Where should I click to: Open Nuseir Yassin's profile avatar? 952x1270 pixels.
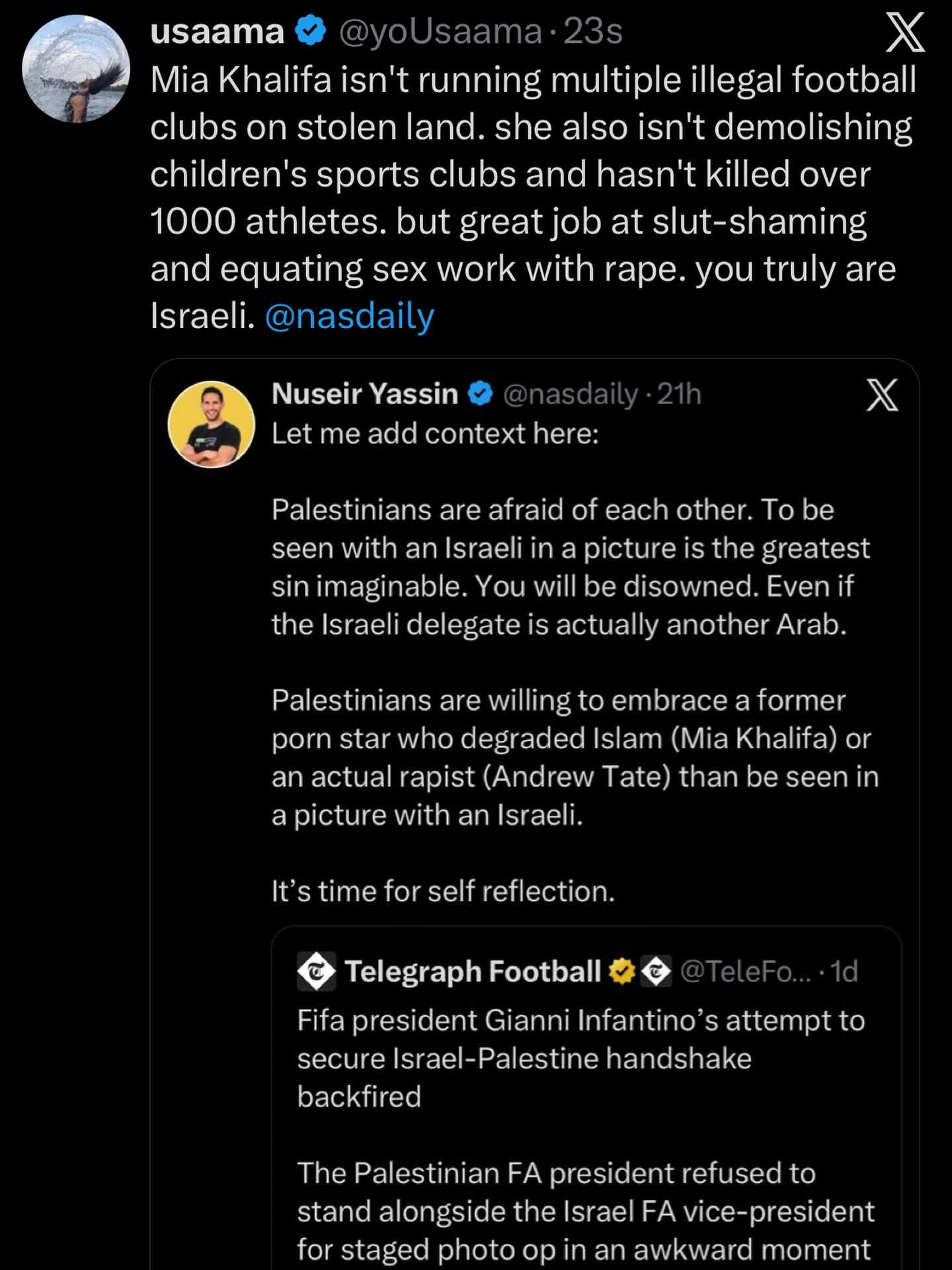[x=212, y=424]
